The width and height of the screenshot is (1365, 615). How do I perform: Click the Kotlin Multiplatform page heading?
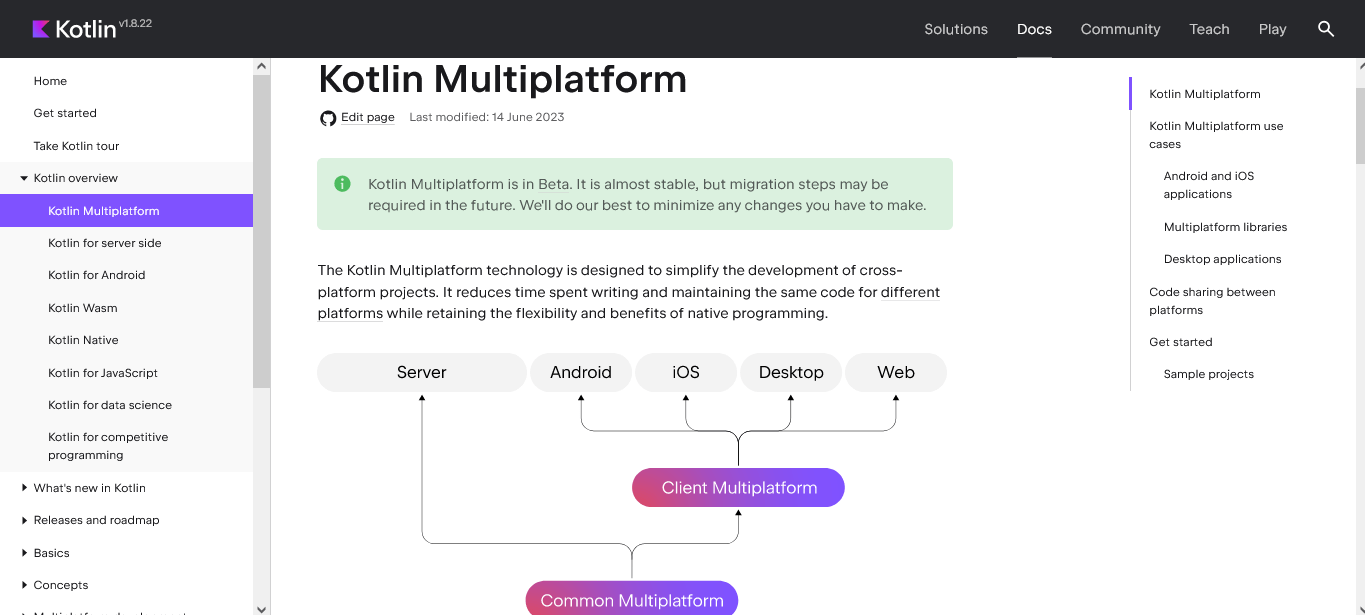502,79
